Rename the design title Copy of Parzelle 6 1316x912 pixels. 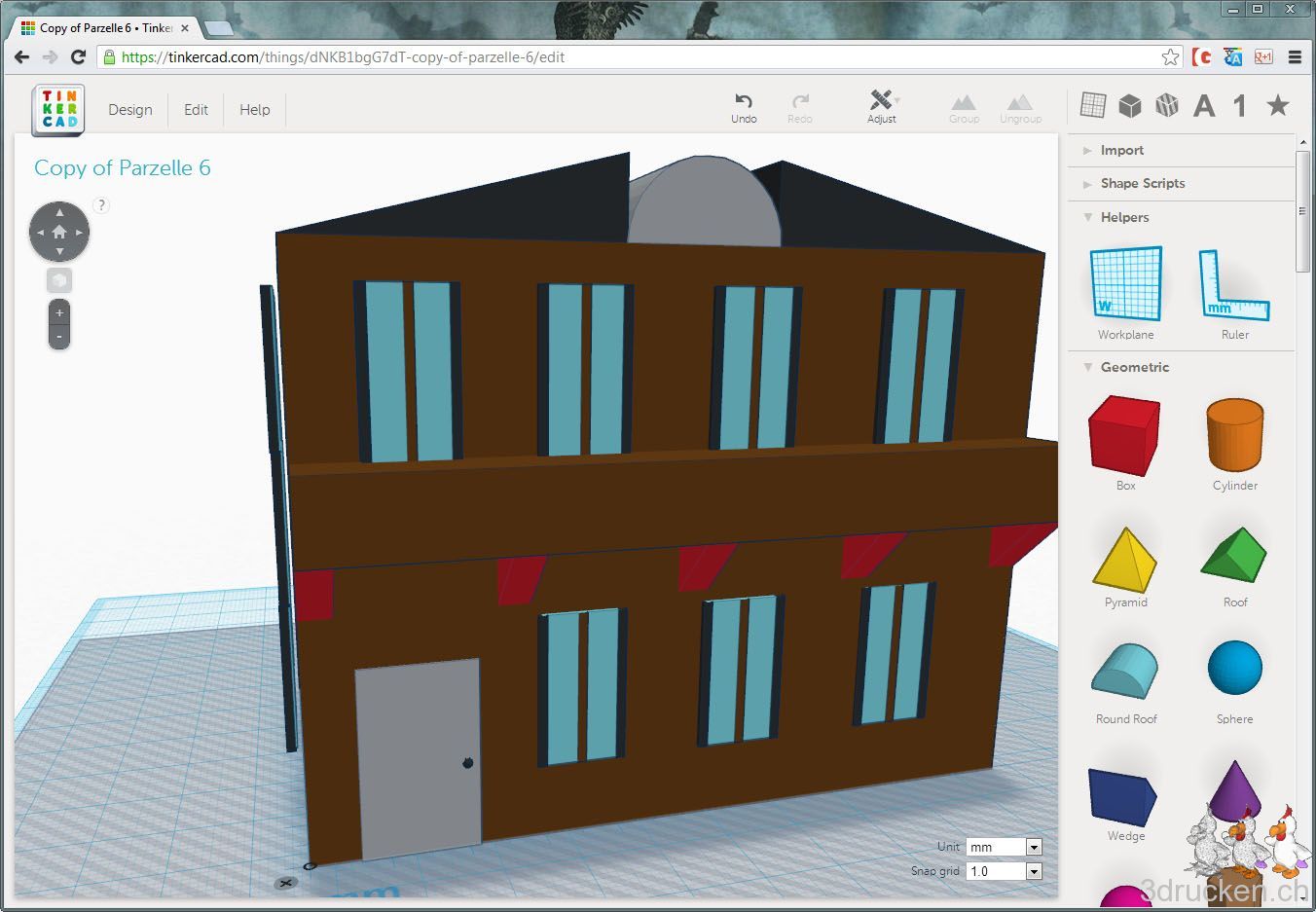123,167
